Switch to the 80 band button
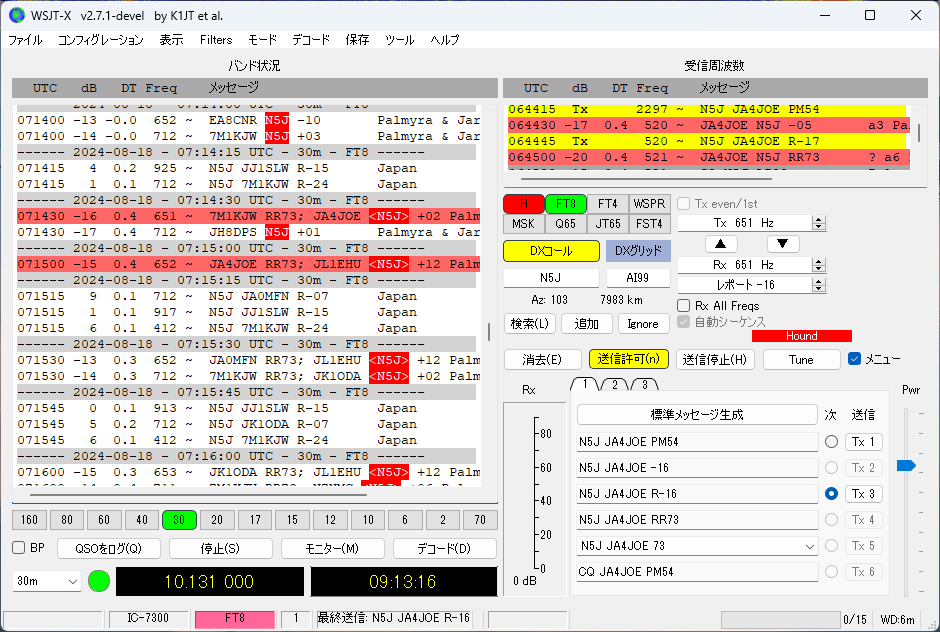 (67, 520)
